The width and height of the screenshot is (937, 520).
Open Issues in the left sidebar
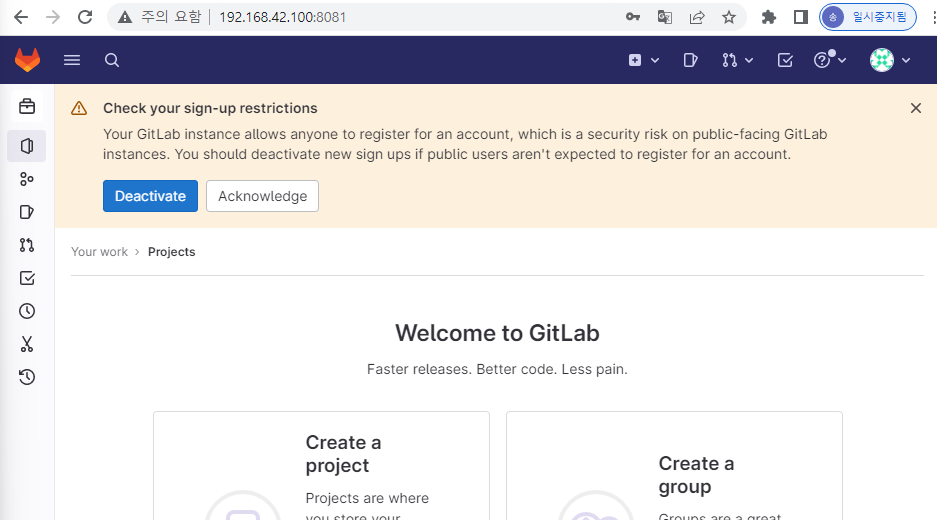(27, 212)
